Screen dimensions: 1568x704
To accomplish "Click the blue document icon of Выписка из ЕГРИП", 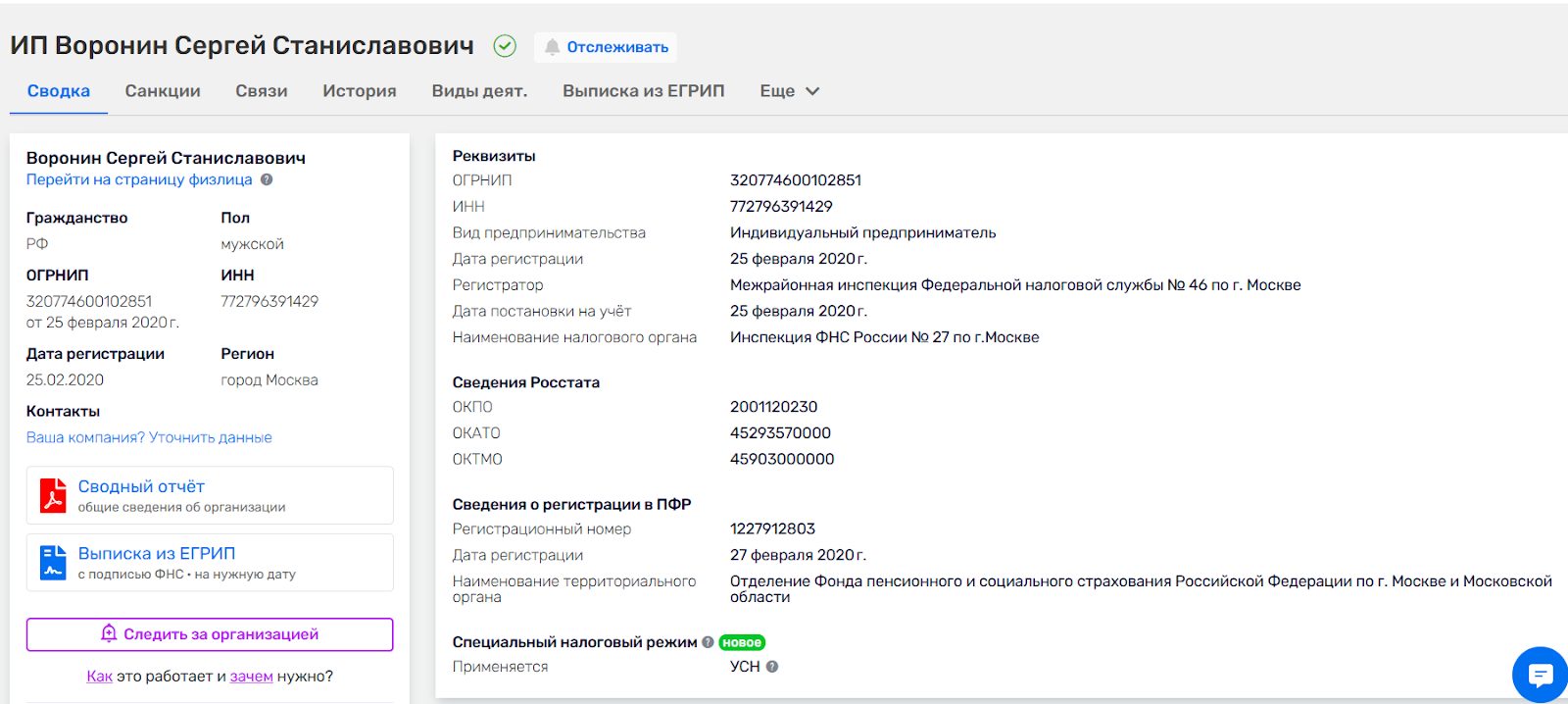I will [53, 563].
